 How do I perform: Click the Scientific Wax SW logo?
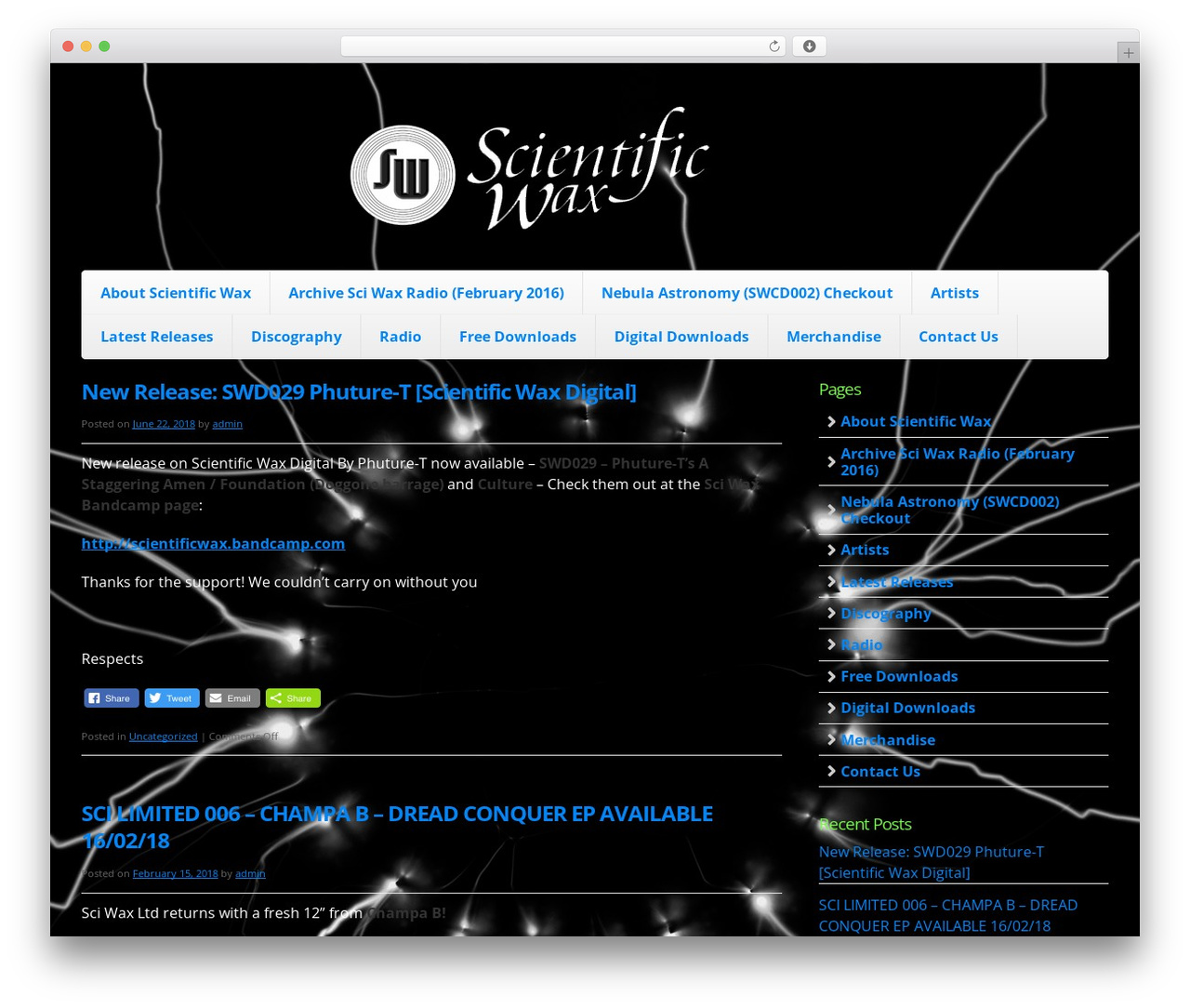(403, 175)
